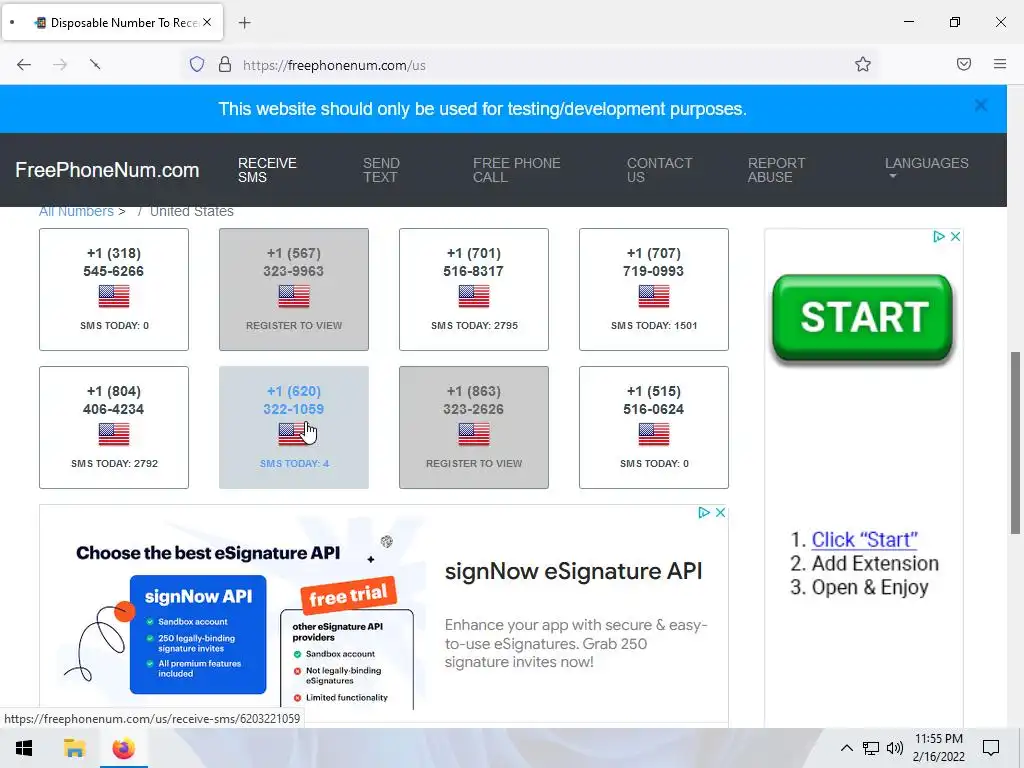Viewport: 1024px width, 768px height.
Task: Select the Disposable Number browser tab
Action: 112,22
